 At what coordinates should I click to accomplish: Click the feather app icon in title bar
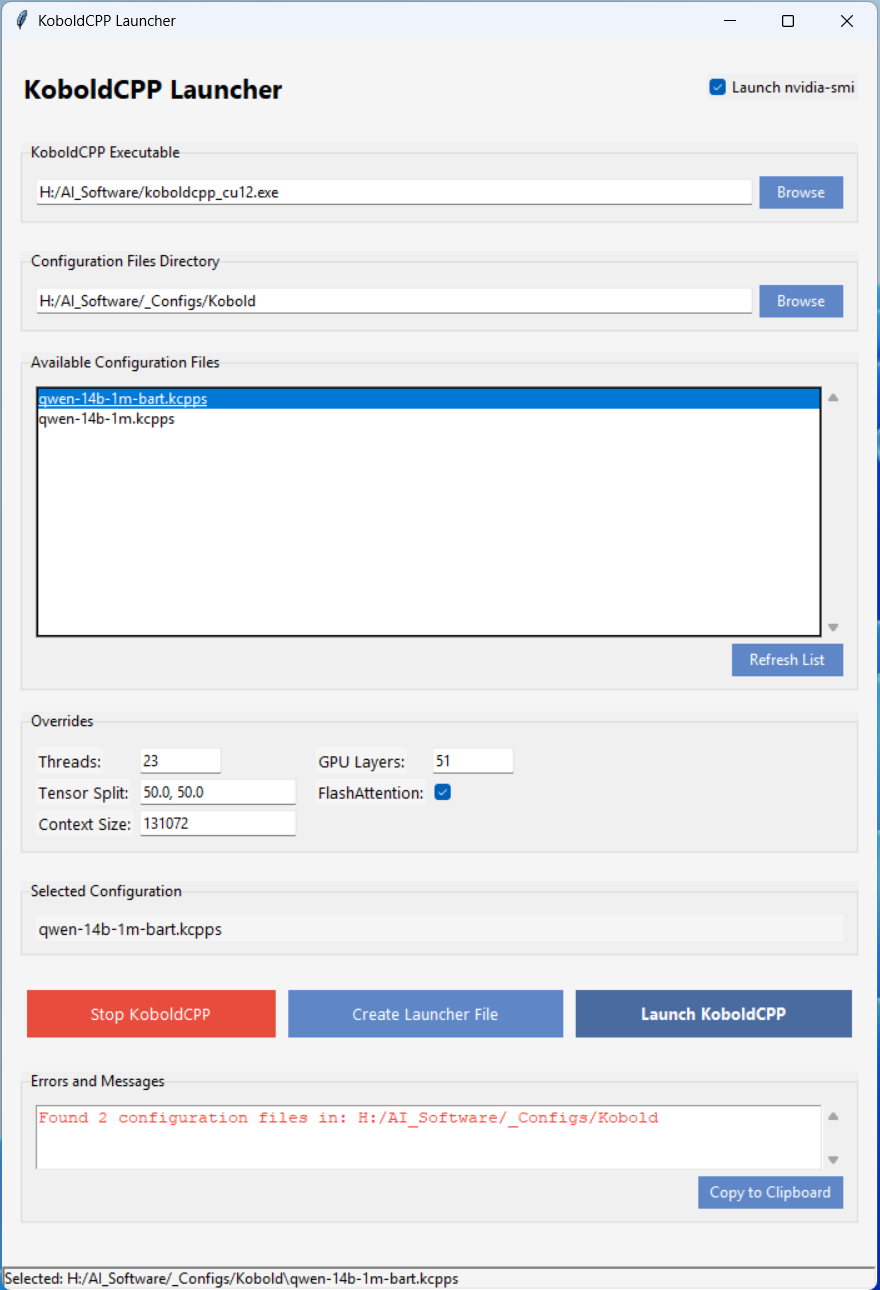pyautogui.click(x=21, y=20)
